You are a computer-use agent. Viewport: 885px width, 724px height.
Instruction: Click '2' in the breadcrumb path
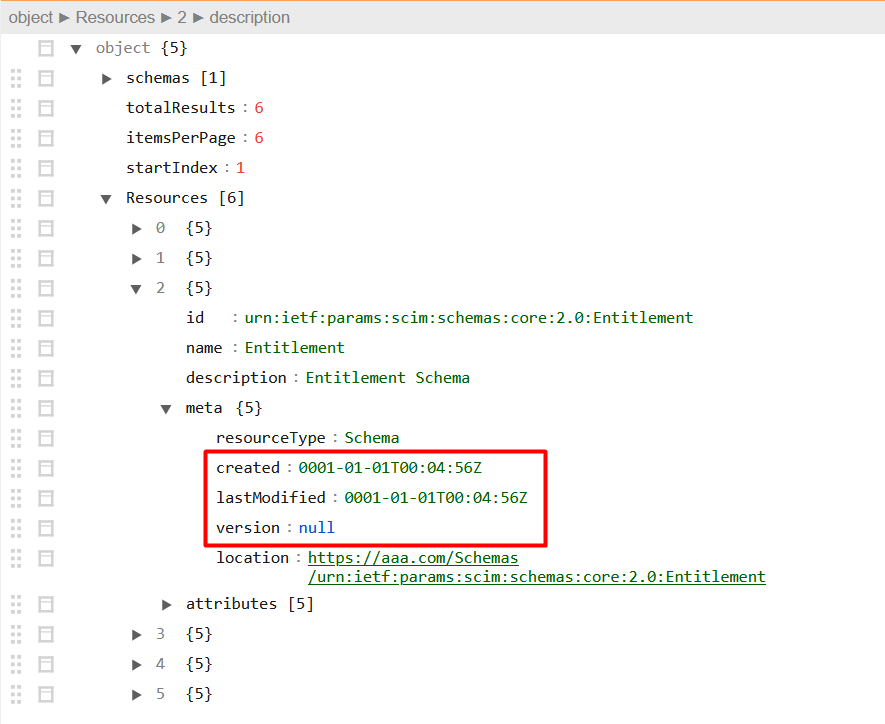coord(182,17)
